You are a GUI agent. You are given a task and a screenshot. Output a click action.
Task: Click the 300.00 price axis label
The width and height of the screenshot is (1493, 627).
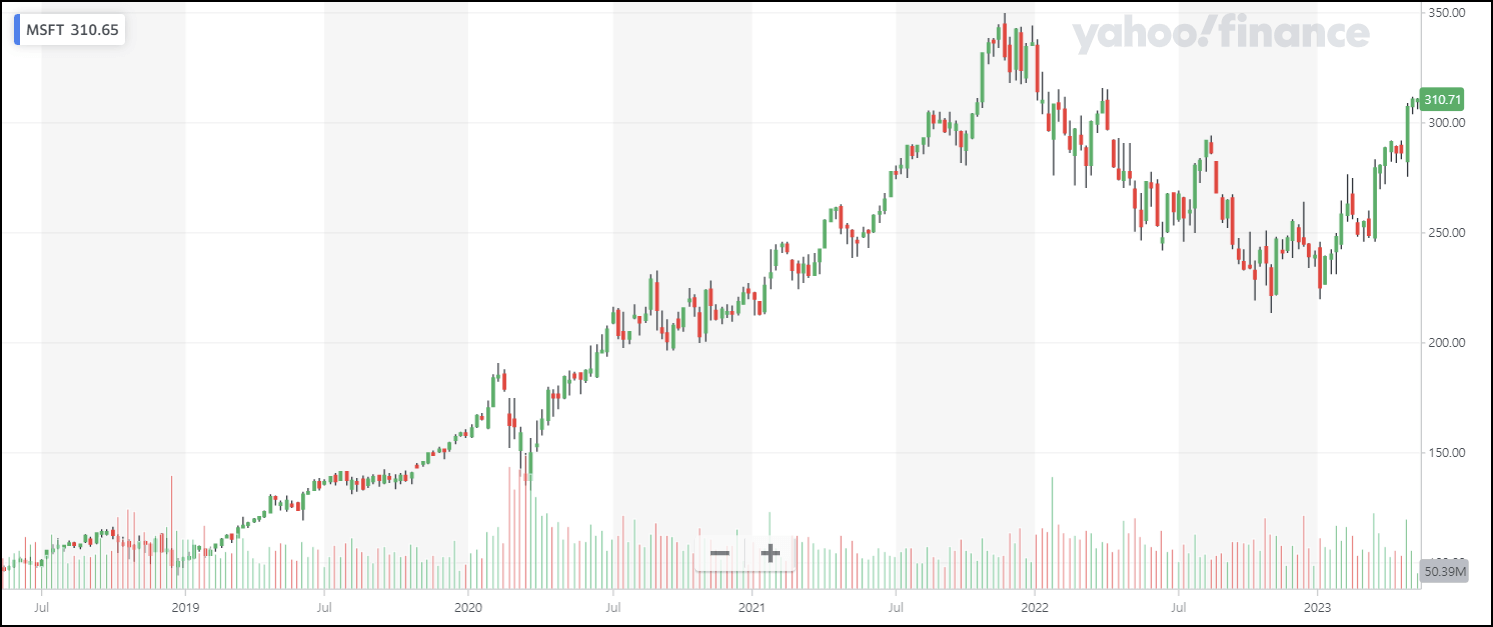(1447, 123)
